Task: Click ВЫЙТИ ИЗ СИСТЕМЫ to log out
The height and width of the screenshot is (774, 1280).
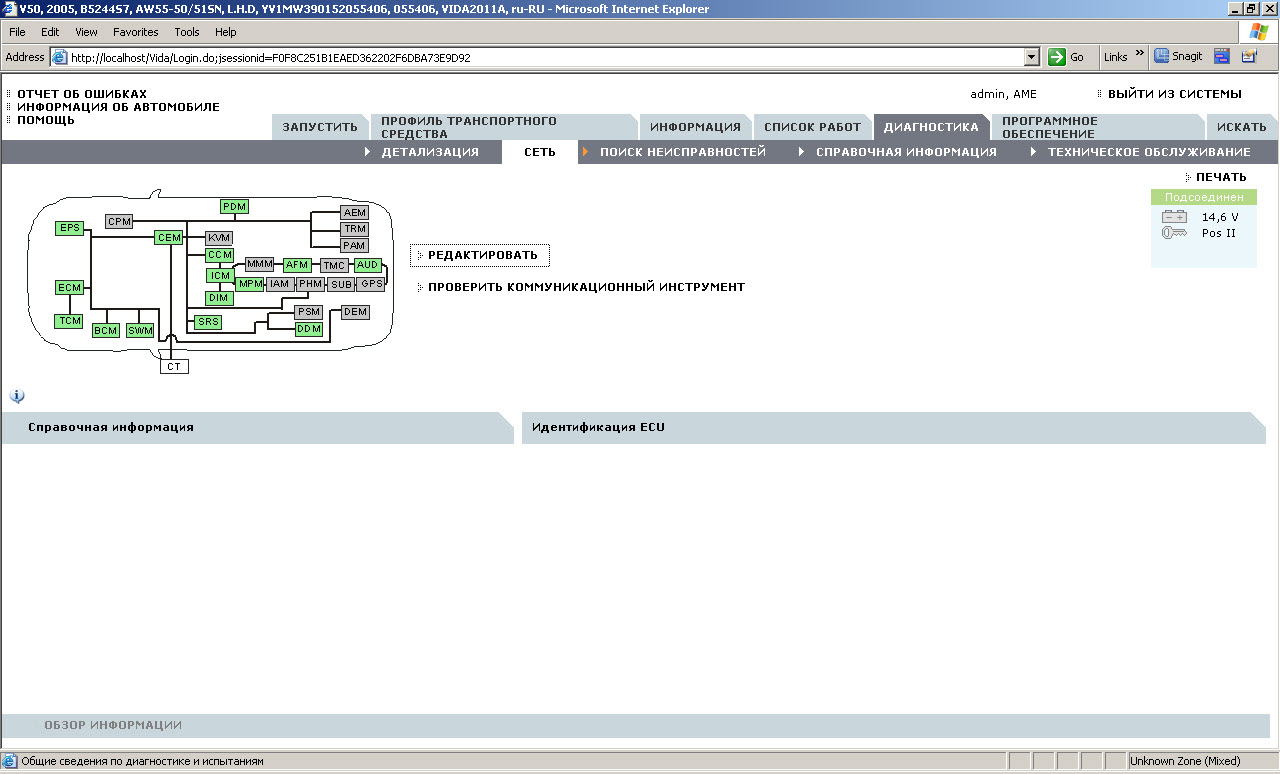Action: [x=1174, y=94]
